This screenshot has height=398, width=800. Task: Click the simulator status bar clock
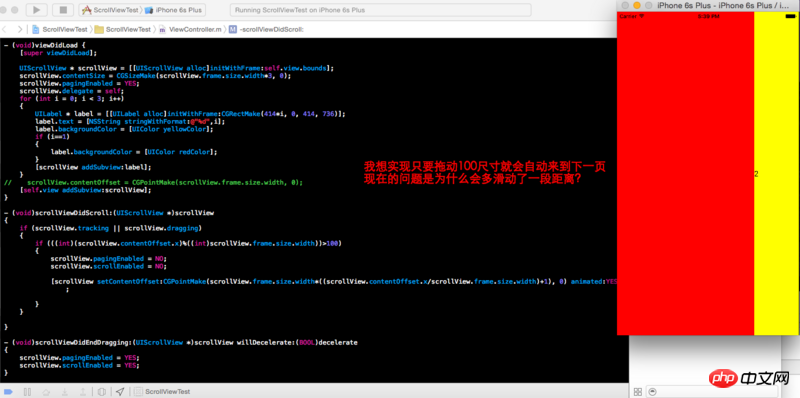pyautogui.click(x=708, y=16)
